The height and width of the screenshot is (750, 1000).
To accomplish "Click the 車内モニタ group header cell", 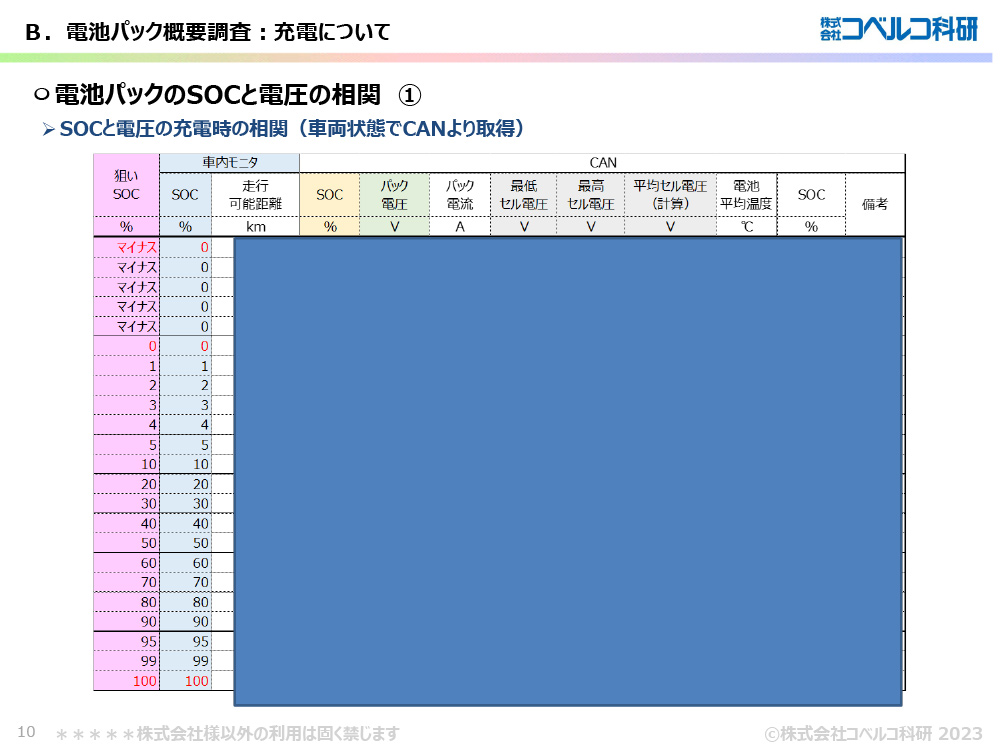I will point(229,163).
